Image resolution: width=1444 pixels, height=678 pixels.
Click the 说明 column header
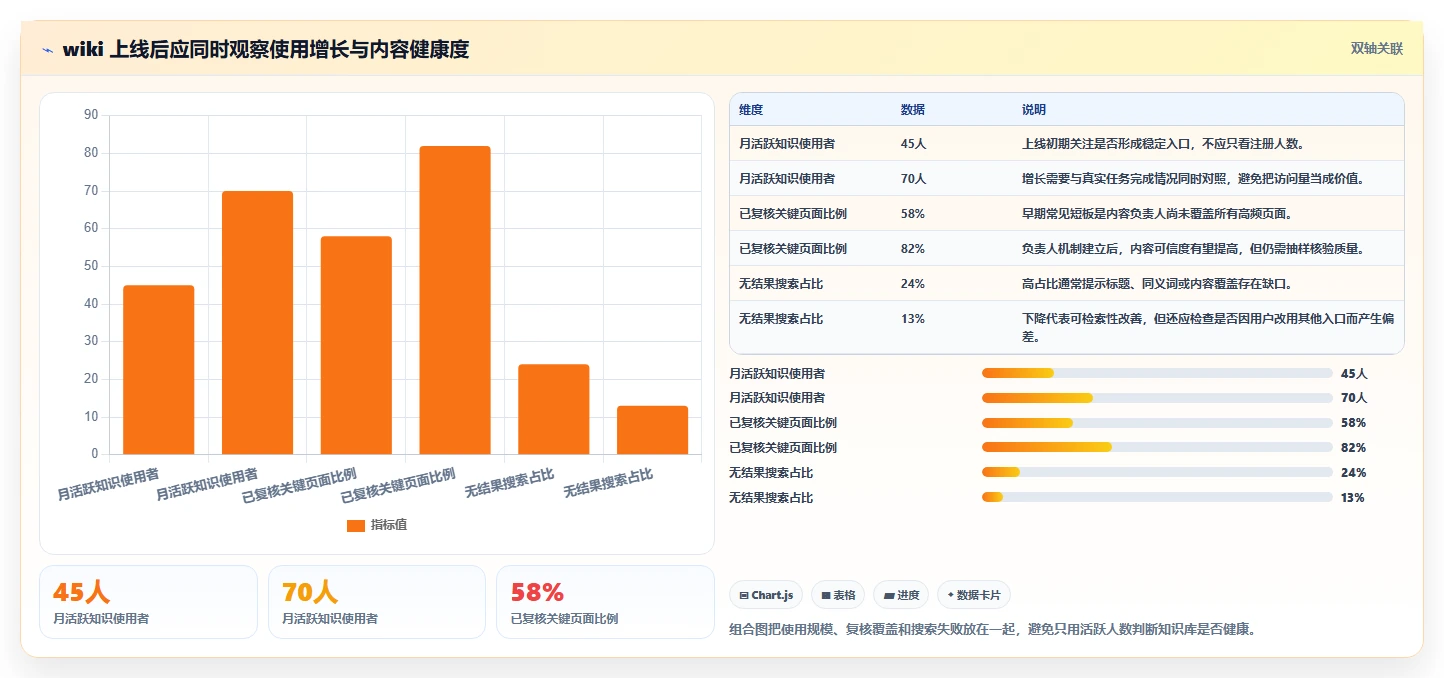click(x=1034, y=110)
